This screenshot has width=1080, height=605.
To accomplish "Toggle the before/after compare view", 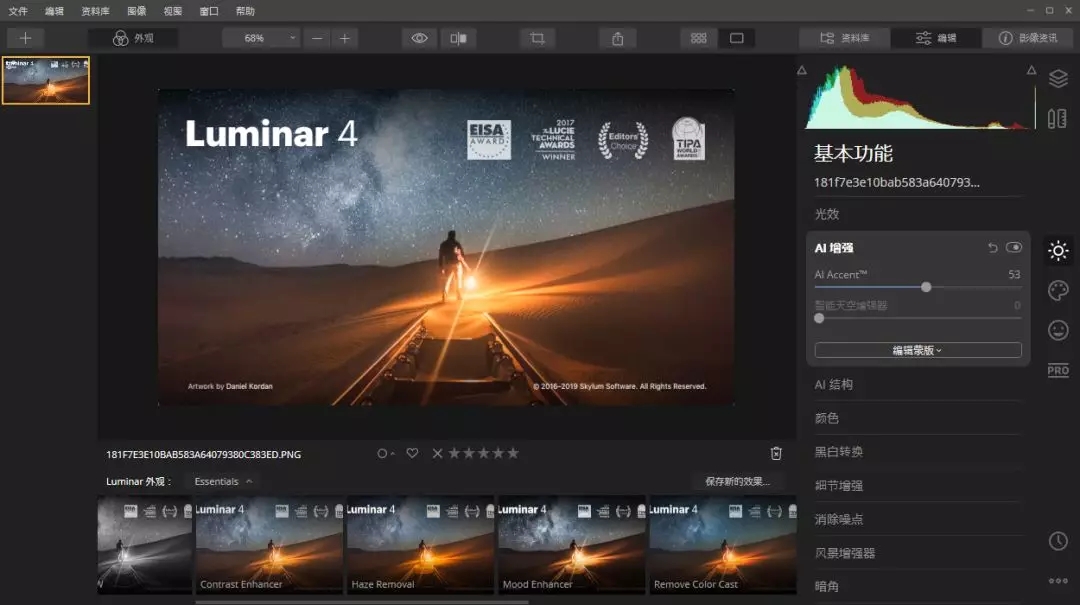I will pyautogui.click(x=458, y=39).
